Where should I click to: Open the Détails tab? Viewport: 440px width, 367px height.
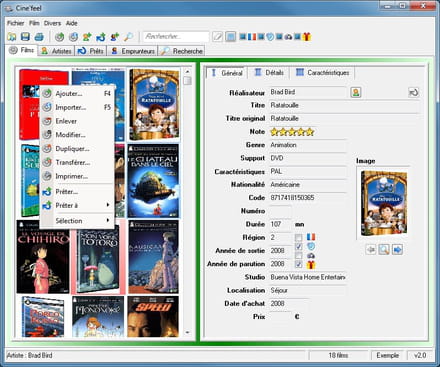click(x=269, y=72)
